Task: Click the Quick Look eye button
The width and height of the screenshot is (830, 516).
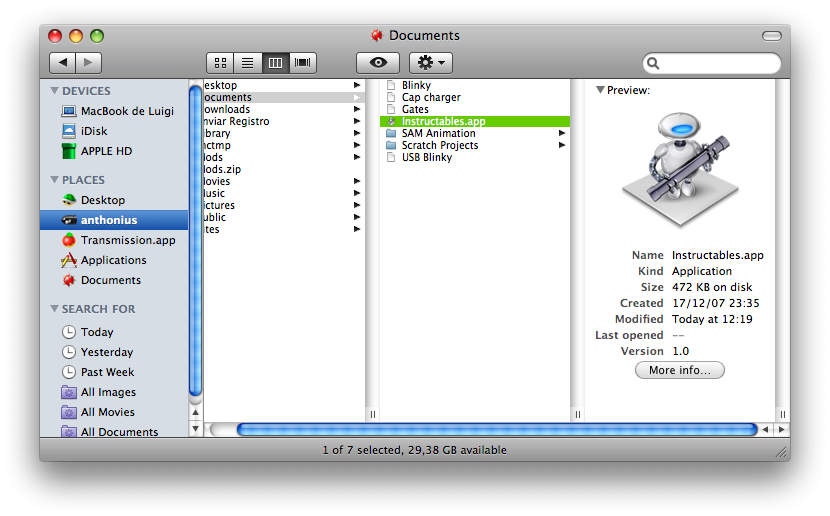Action: (x=378, y=63)
